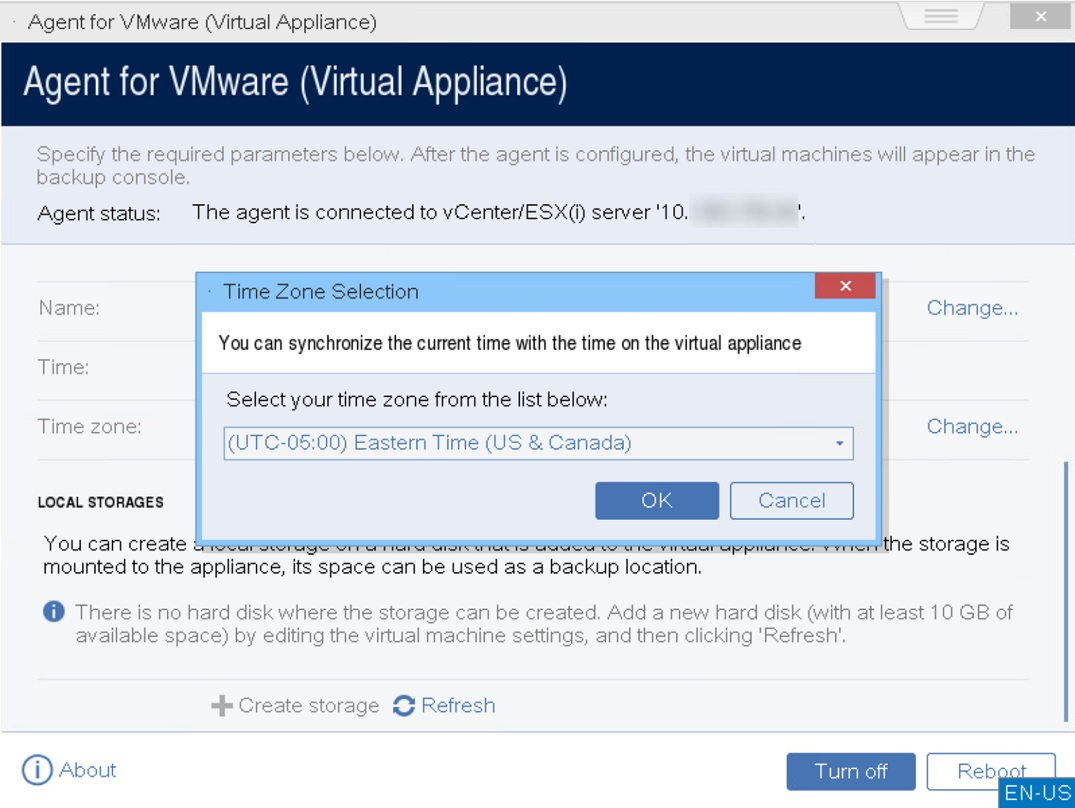The height and width of the screenshot is (808, 1075).
Task: Open the About info icon
Action: [x=37, y=770]
